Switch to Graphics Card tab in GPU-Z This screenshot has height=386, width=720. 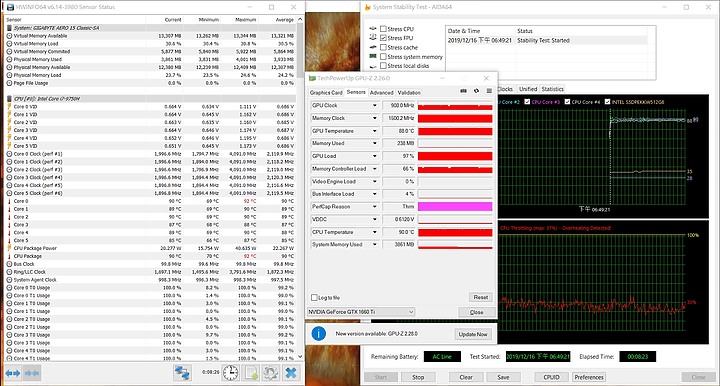326,93
